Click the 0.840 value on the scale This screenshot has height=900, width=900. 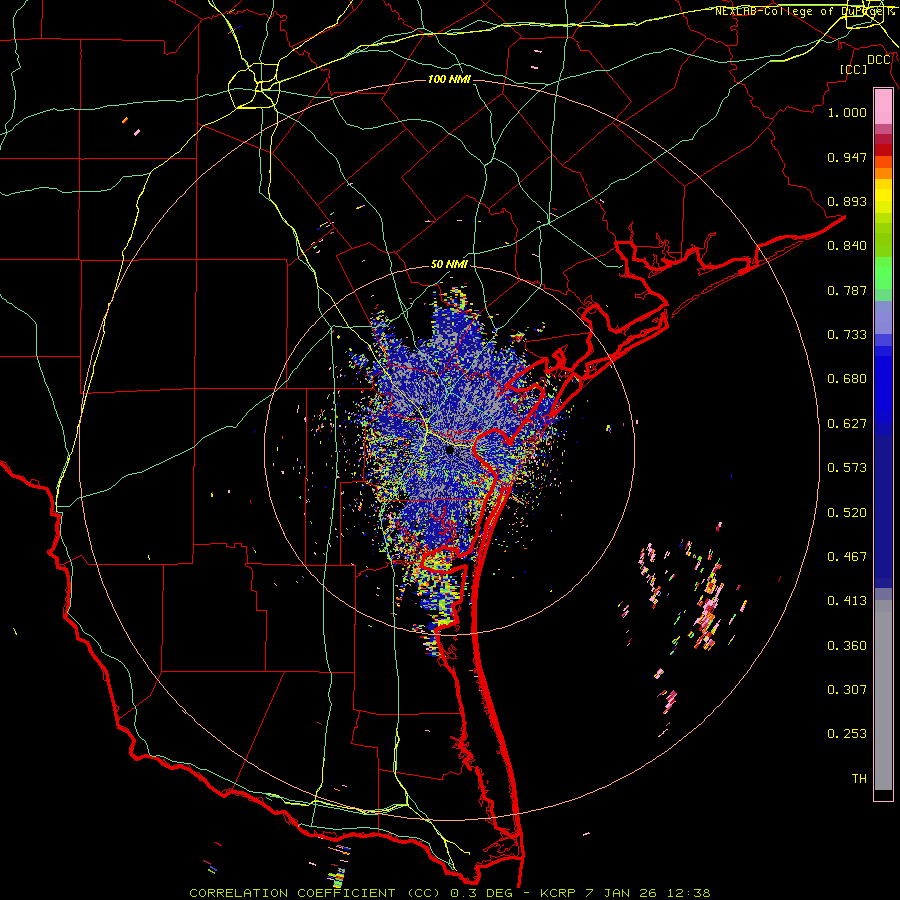847,246
